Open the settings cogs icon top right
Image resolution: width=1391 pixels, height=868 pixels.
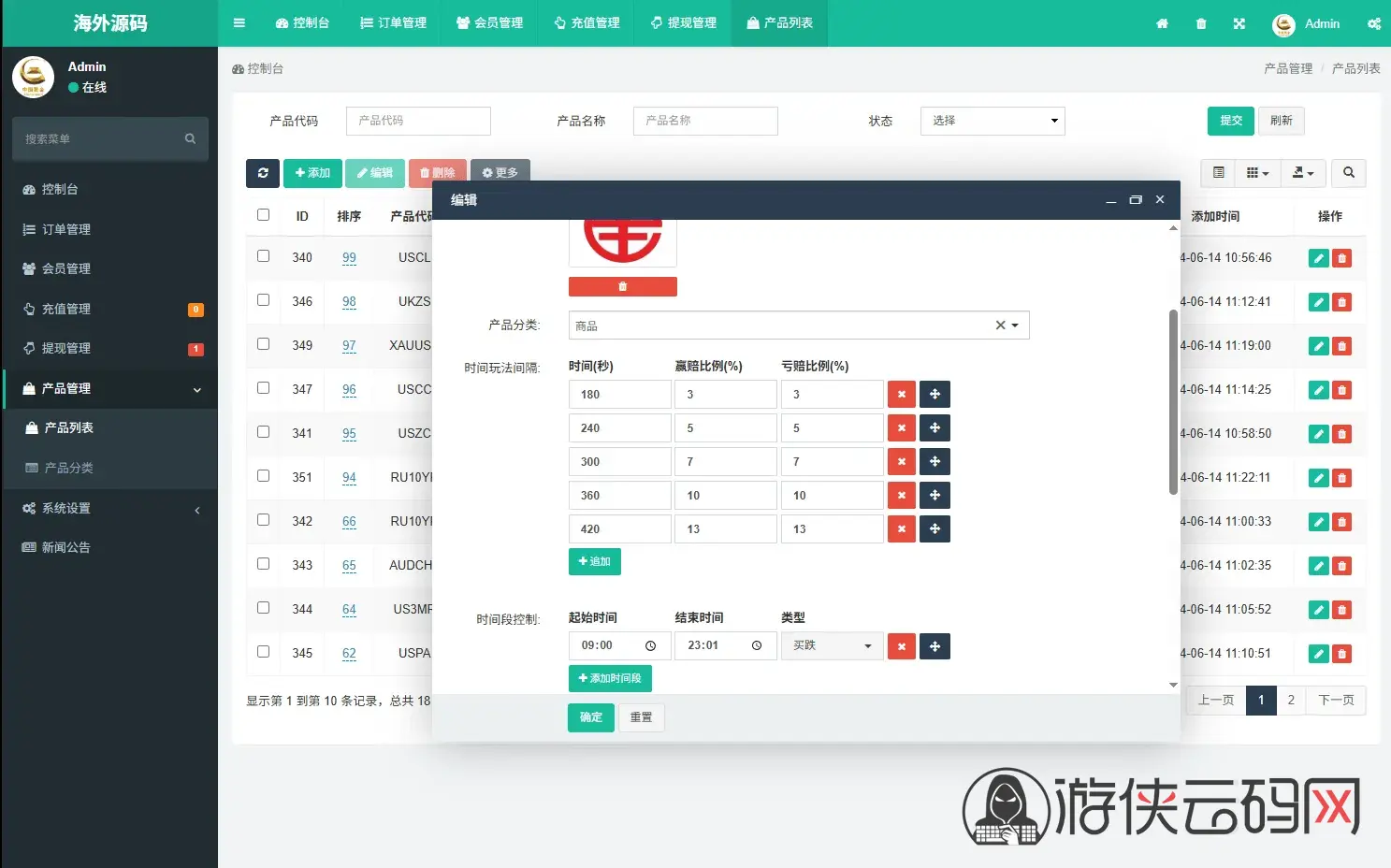click(1374, 23)
